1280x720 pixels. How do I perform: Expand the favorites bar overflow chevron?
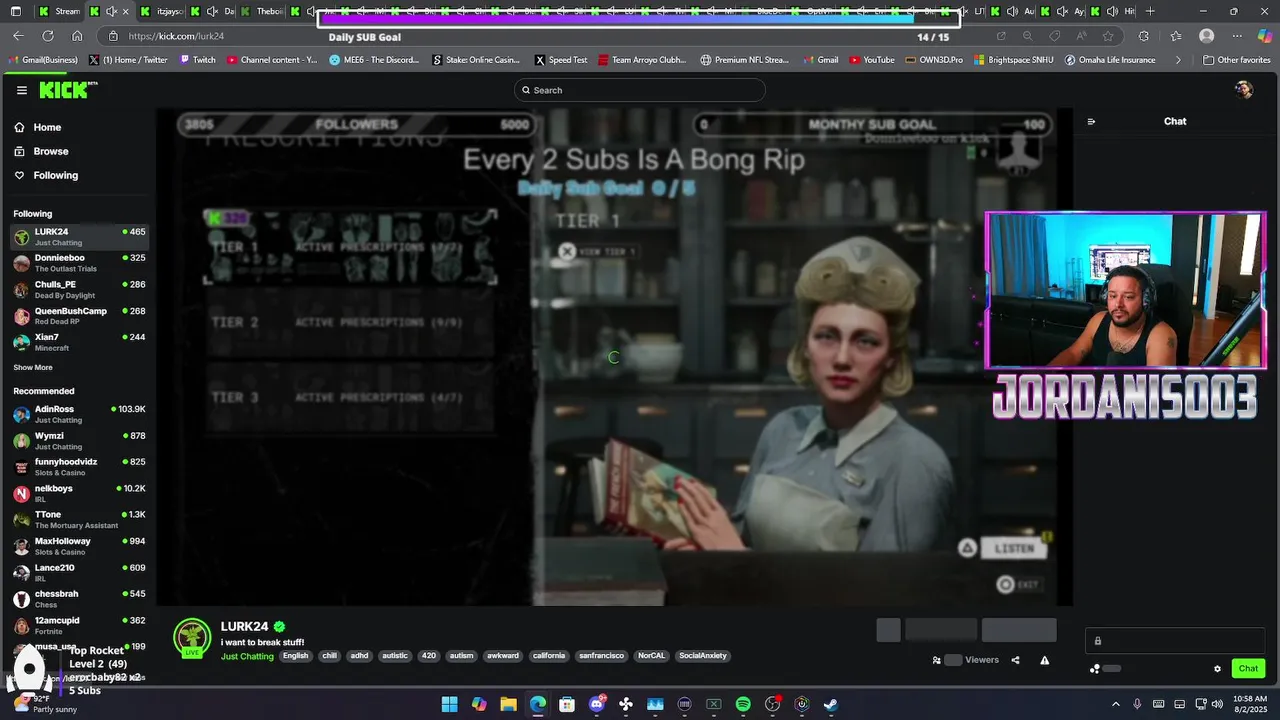click(1178, 60)
